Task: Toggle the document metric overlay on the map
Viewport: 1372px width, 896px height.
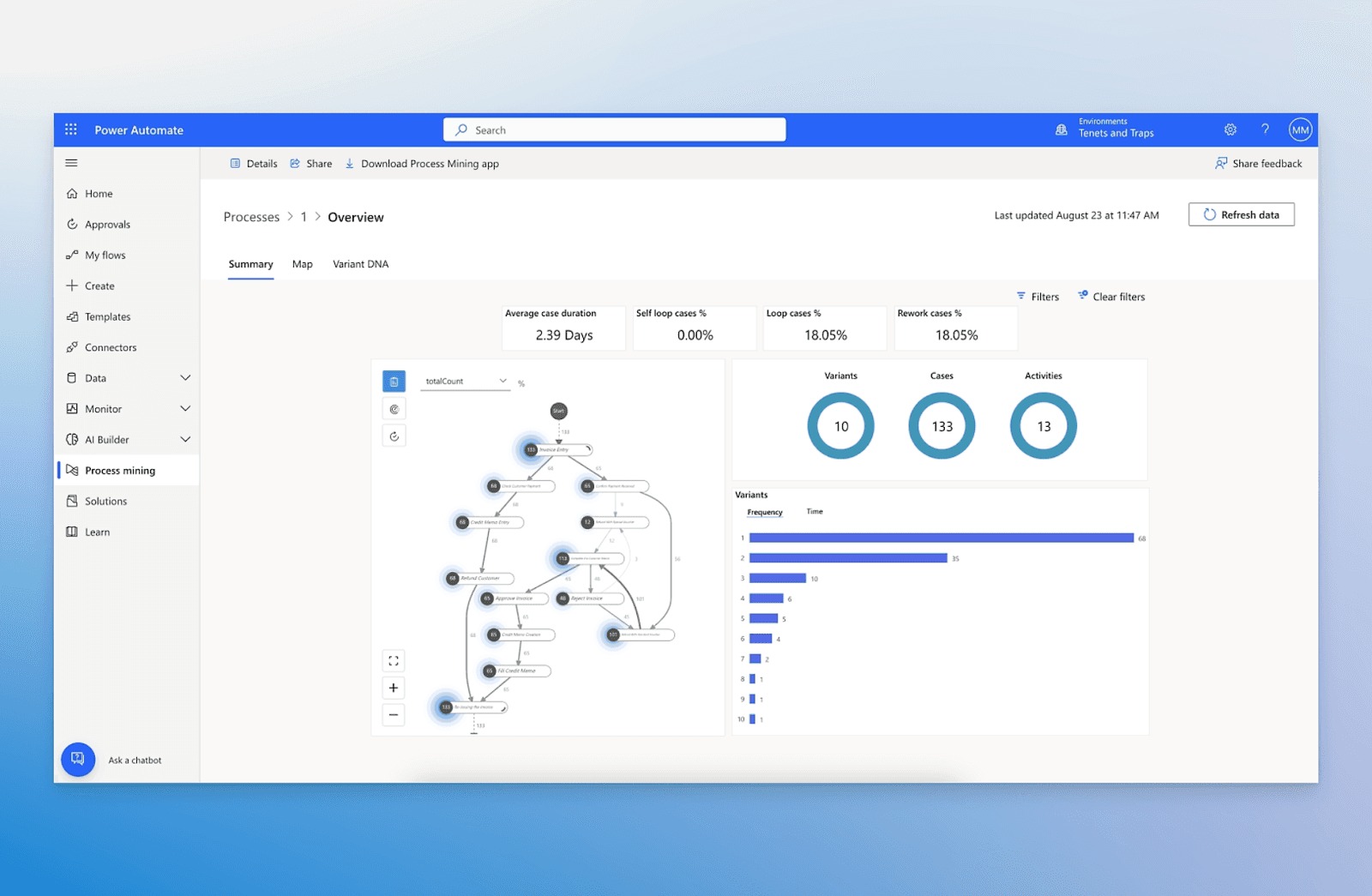Action: tap(394, 381)
